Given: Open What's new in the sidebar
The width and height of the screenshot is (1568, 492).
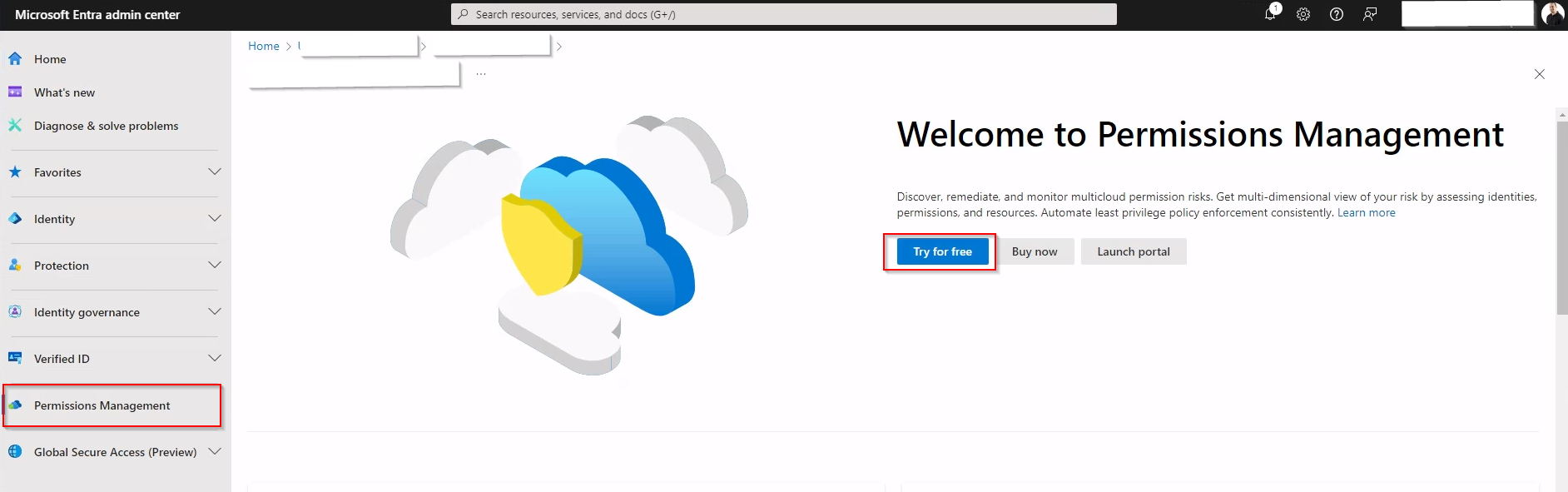Looking at the screenshot, I should 64,92.
